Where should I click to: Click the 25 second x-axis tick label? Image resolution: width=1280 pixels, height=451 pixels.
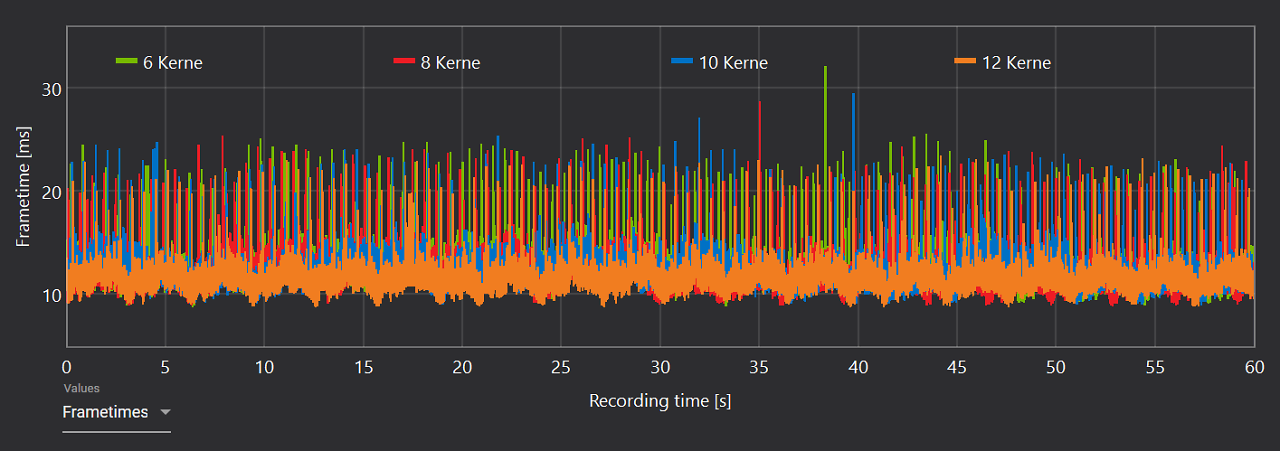tap(561, 367)
